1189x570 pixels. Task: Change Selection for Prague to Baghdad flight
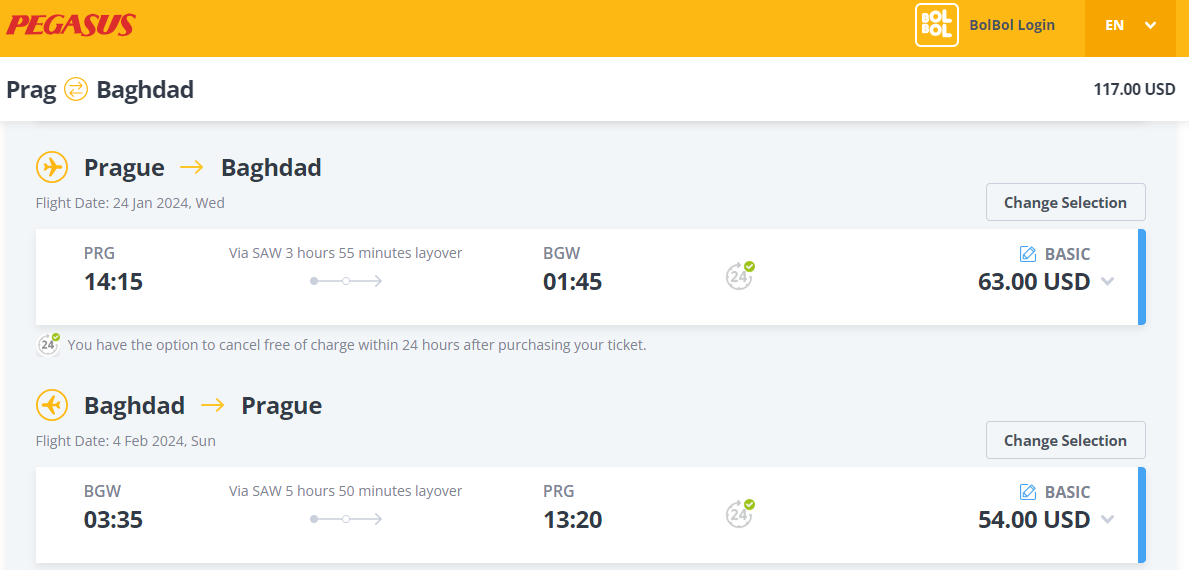(1065, 202)
